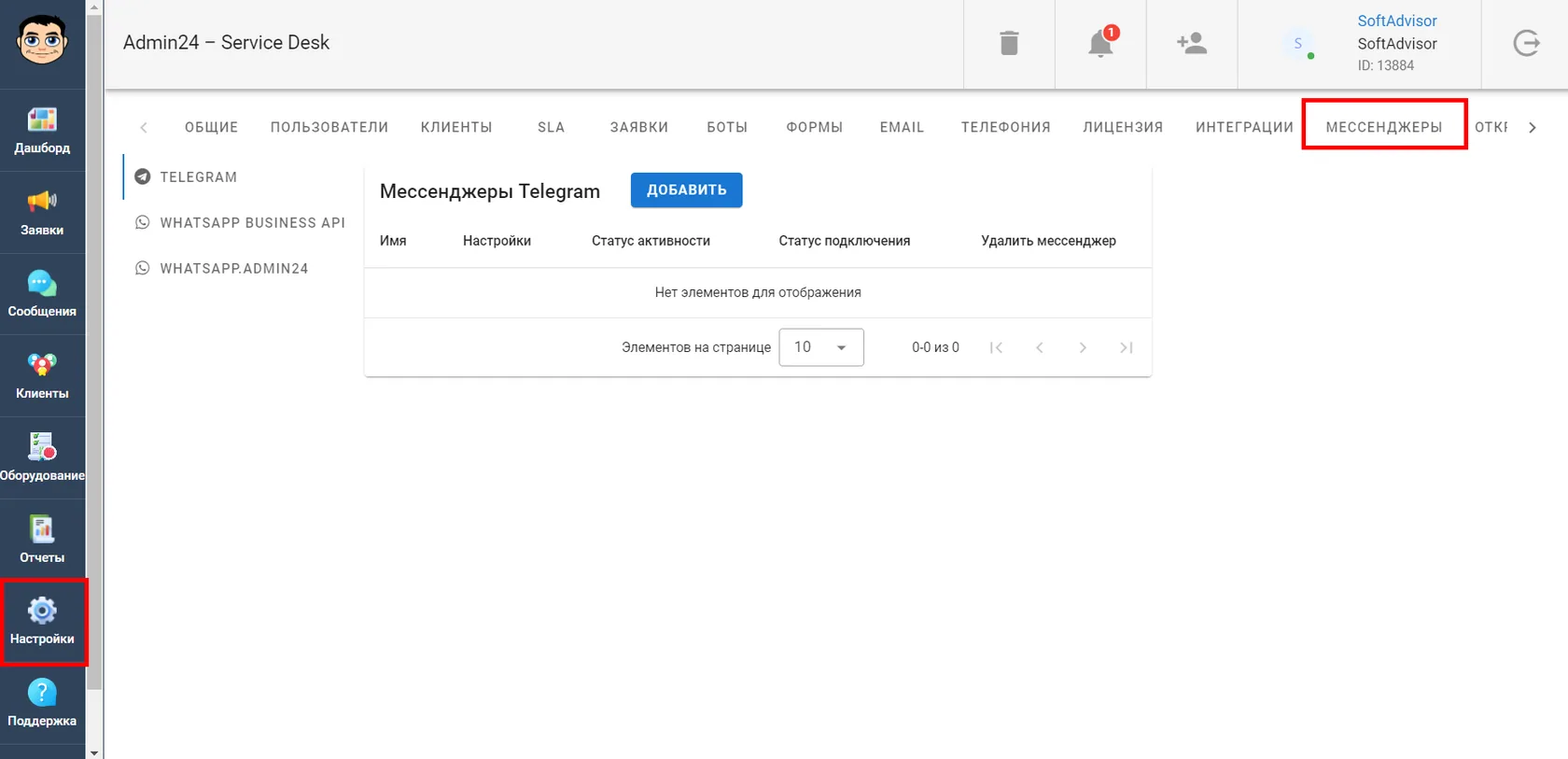Image resolution: width=1568 pixels, height=759 pixels.
Task: Click the ДОБАВИТЬ button
Action: (x=687, y=190)
